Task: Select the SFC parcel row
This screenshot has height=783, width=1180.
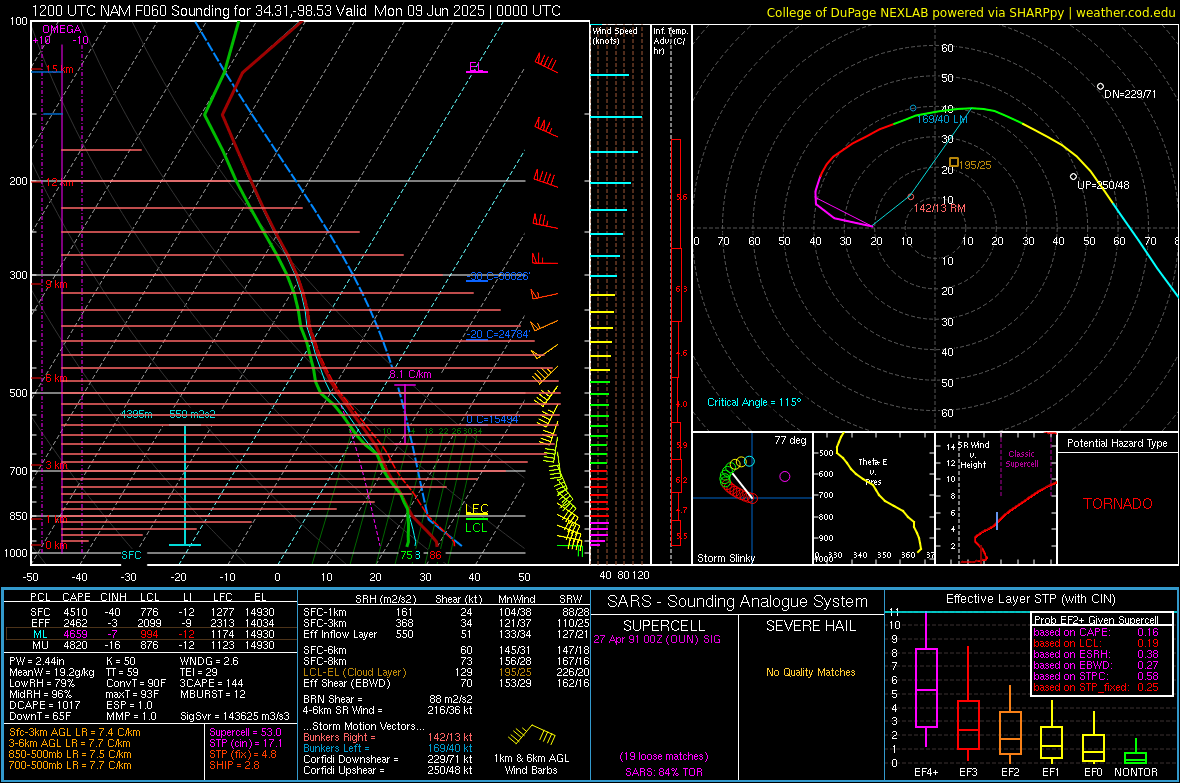Action: [151, 612]
